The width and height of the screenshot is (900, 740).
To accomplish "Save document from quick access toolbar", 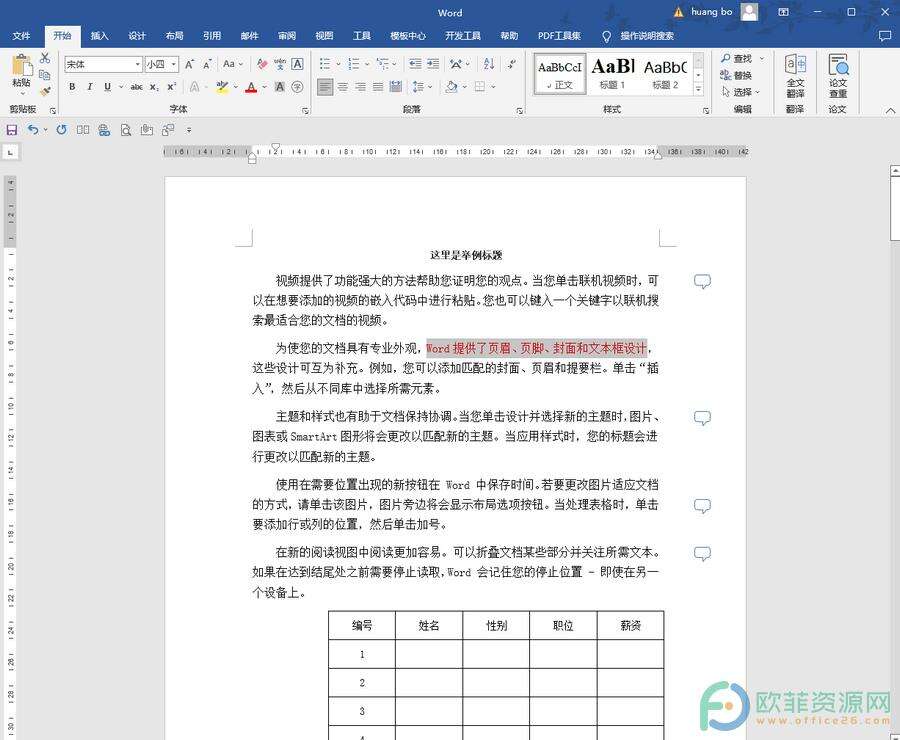I will pos(11,130).
